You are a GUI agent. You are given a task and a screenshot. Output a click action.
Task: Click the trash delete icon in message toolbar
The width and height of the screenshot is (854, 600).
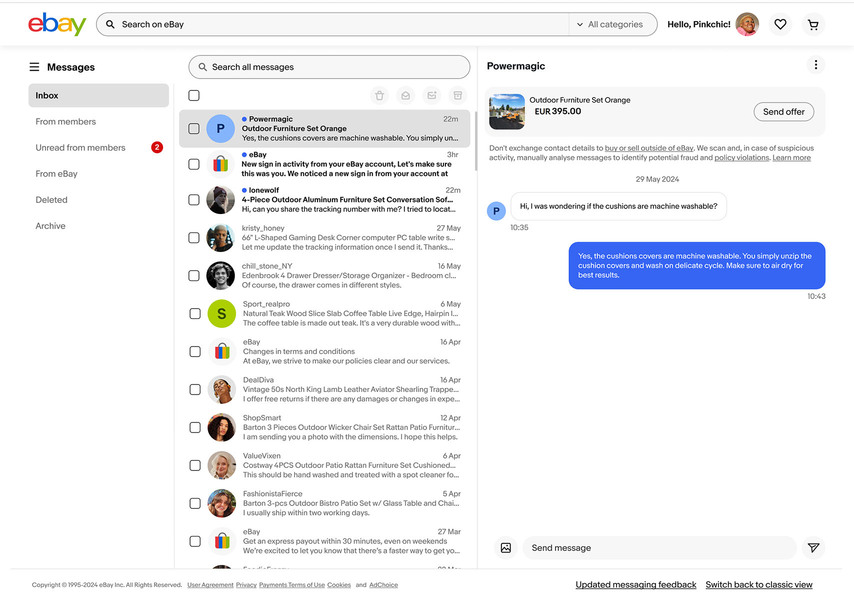tap(380, 96)
